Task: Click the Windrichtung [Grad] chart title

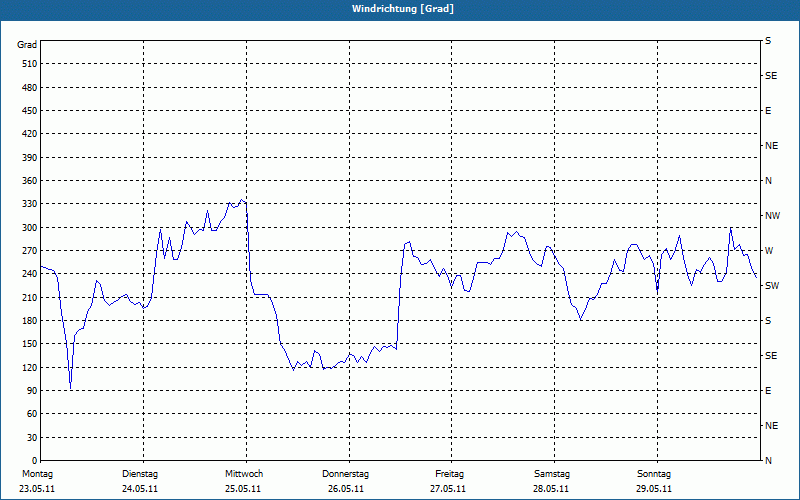Action: 403,9
